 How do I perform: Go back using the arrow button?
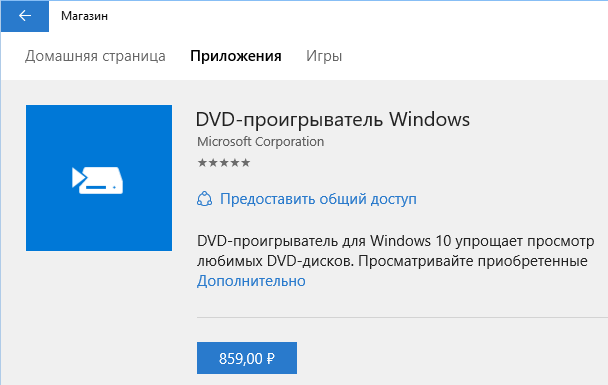(25, 16)
